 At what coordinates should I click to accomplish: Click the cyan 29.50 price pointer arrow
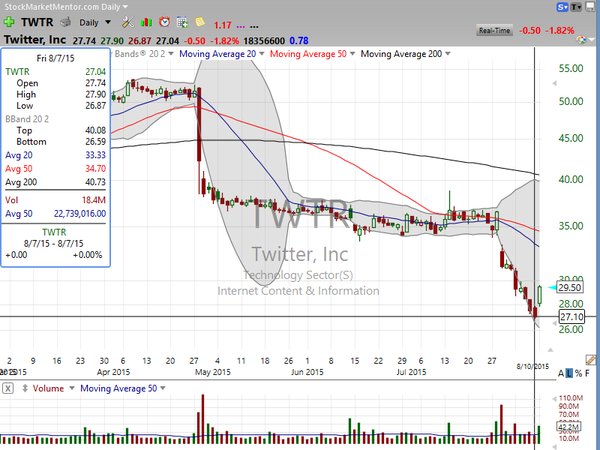pyautogui.click(x=552, y=287)
